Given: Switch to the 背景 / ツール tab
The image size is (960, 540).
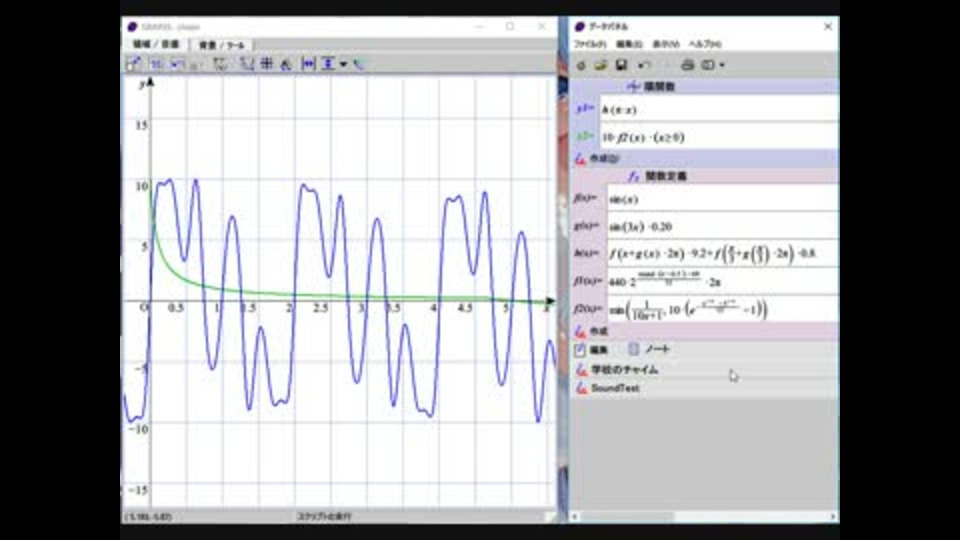Looking at the screenshot, I should tap(221, 45).
